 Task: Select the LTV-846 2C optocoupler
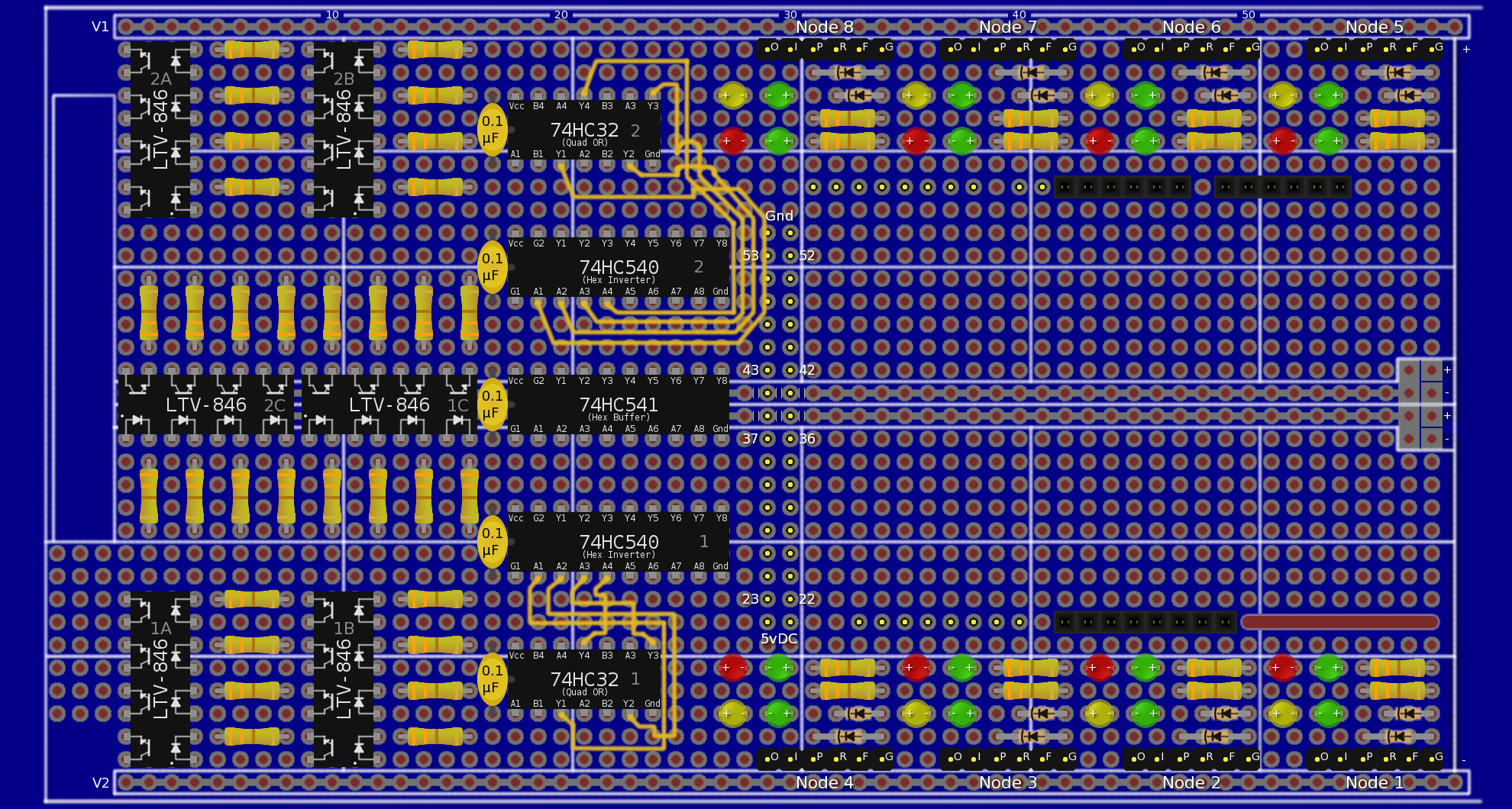tap(206, 404)
